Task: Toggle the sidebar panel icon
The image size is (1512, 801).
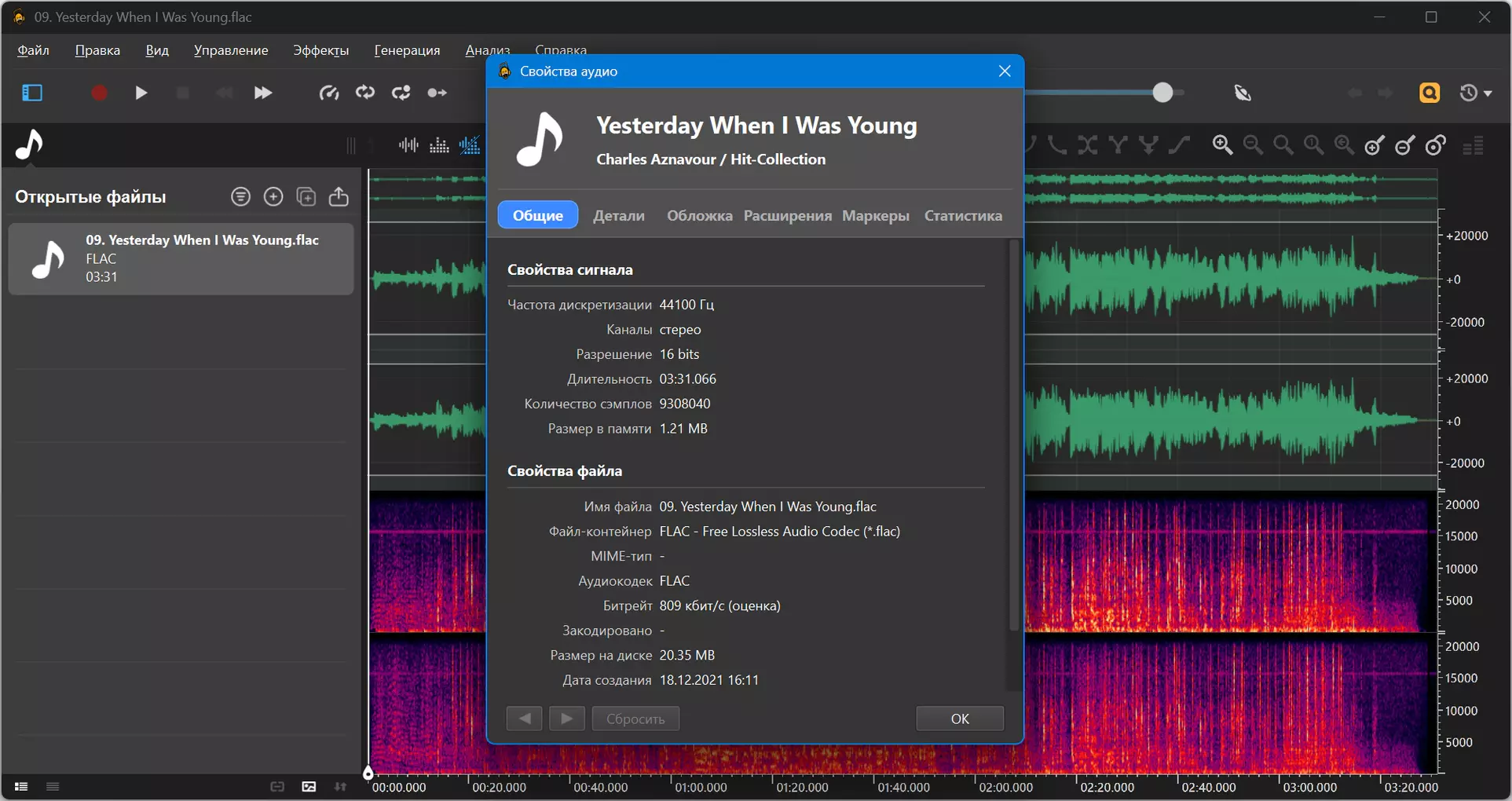Action: pyautogui.click(x=32, y=93)
